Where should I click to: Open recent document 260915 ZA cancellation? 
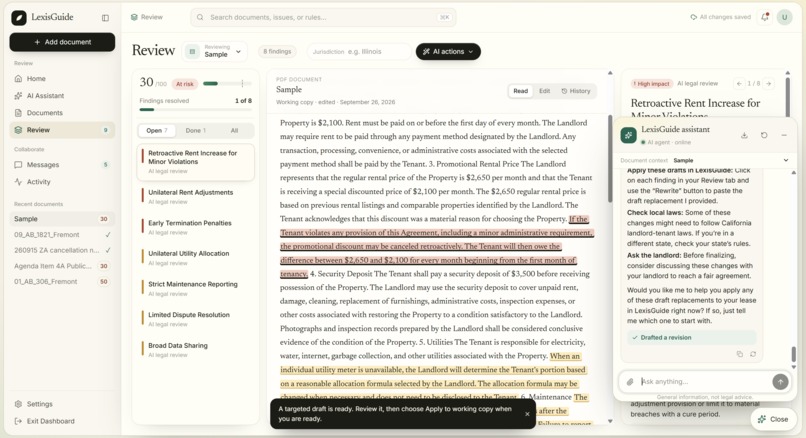pos(62,250)
